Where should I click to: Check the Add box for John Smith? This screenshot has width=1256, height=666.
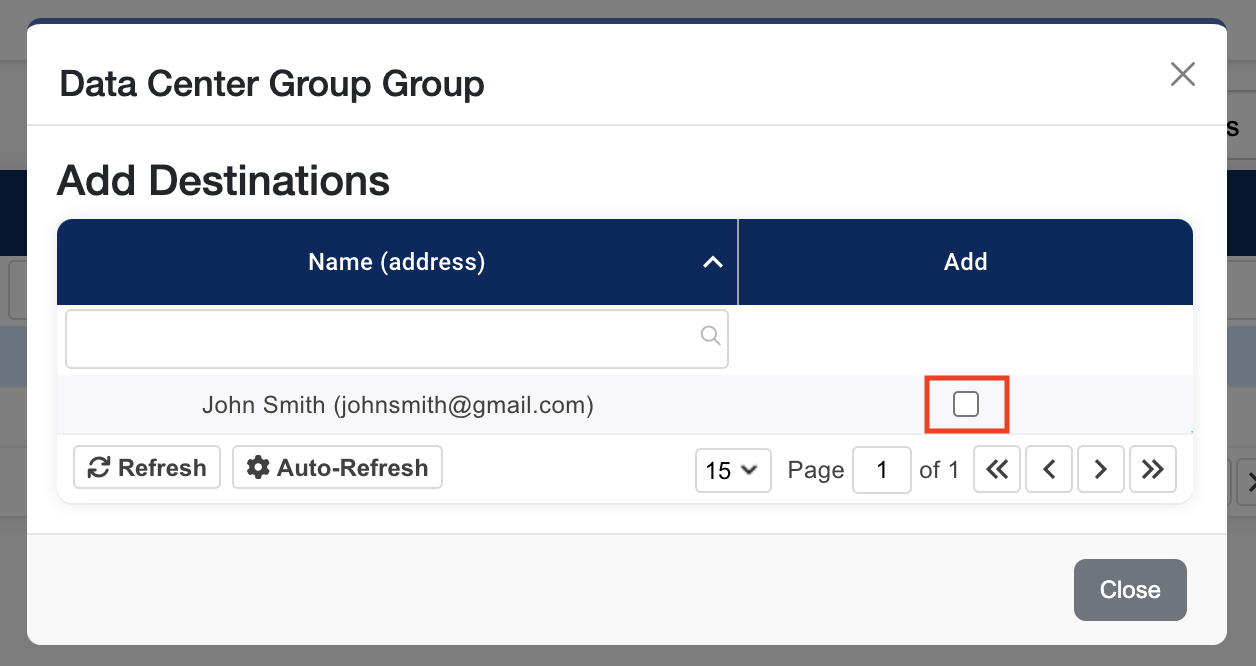(x=965, y=404)
